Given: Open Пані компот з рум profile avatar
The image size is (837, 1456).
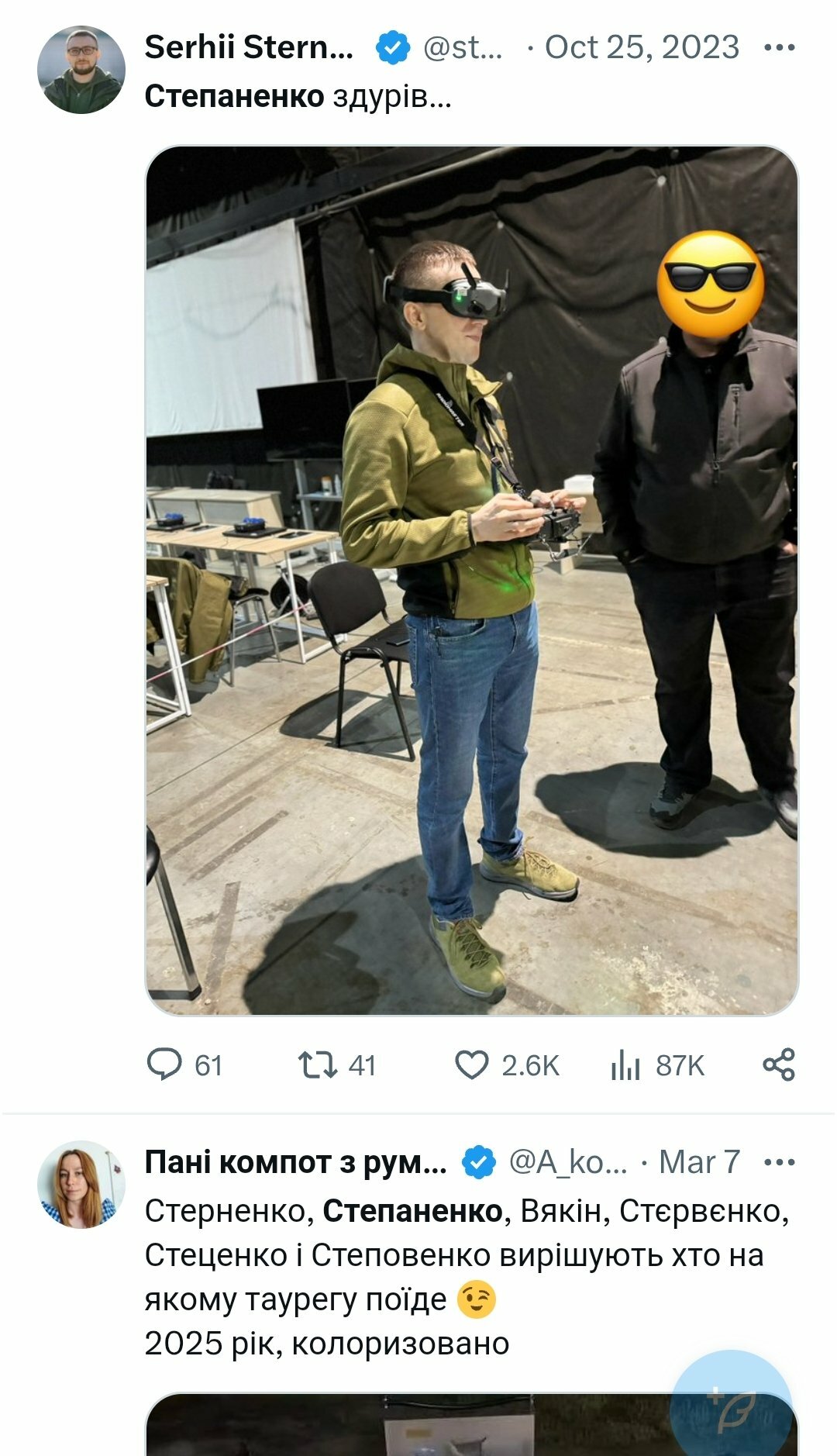Looking at the screenshot, I should (x=81, y=1184).
